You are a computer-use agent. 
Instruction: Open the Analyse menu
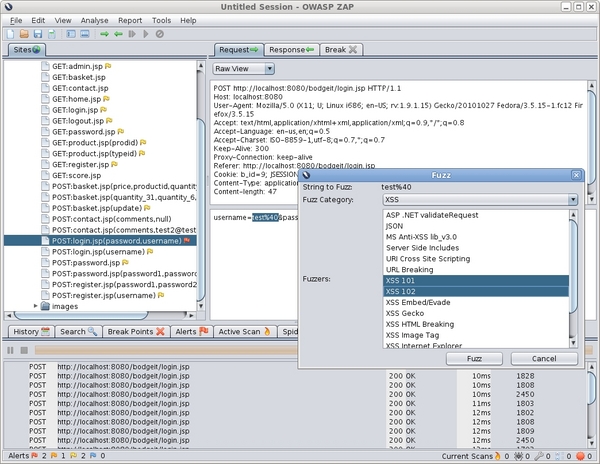(x=94, y=20)
